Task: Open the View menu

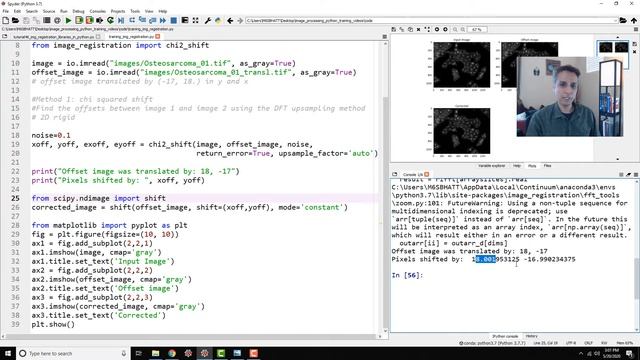Action: coord(149,11)
